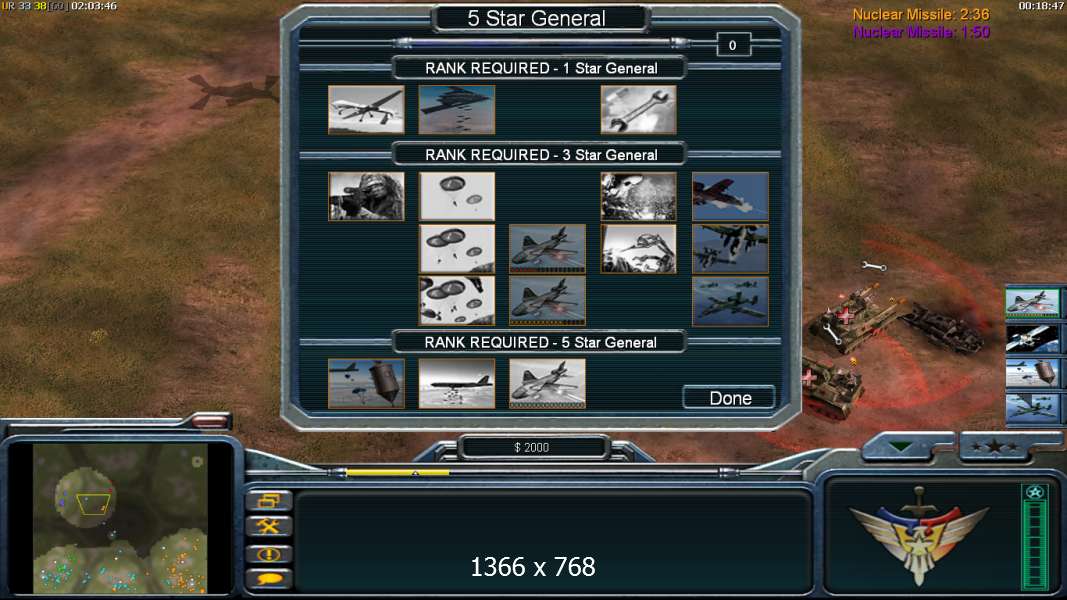Image resolution: width=1067 pixels, height=600 pixels.
Task: Choose the stealth bomber carpet bomb power
Action: (457, 110)
